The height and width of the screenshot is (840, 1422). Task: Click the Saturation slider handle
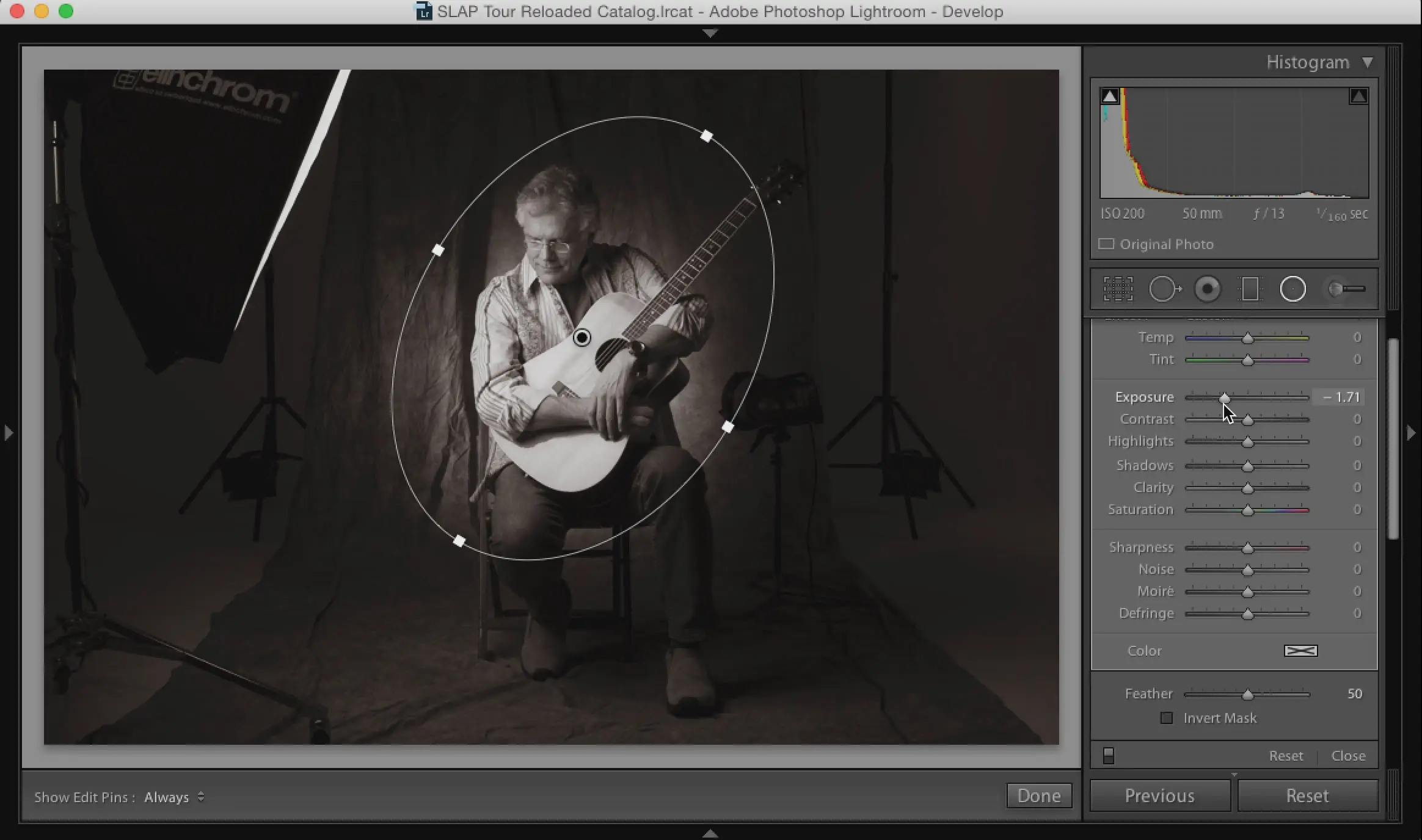1248,510
